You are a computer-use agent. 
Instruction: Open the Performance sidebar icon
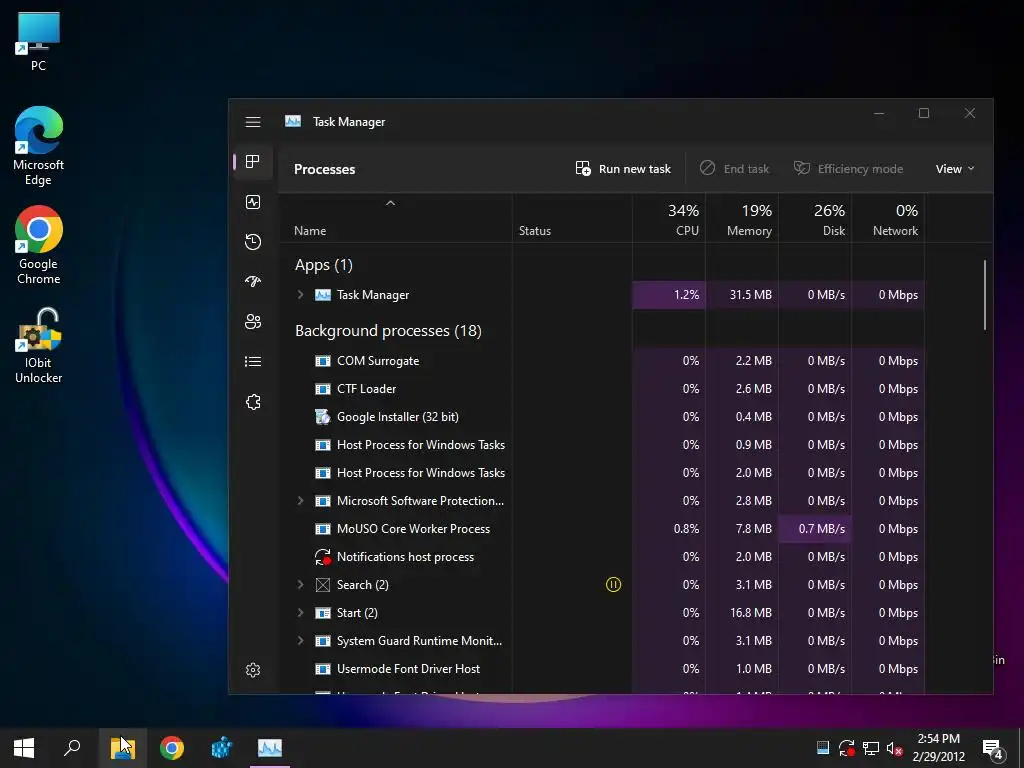point(253,202)
